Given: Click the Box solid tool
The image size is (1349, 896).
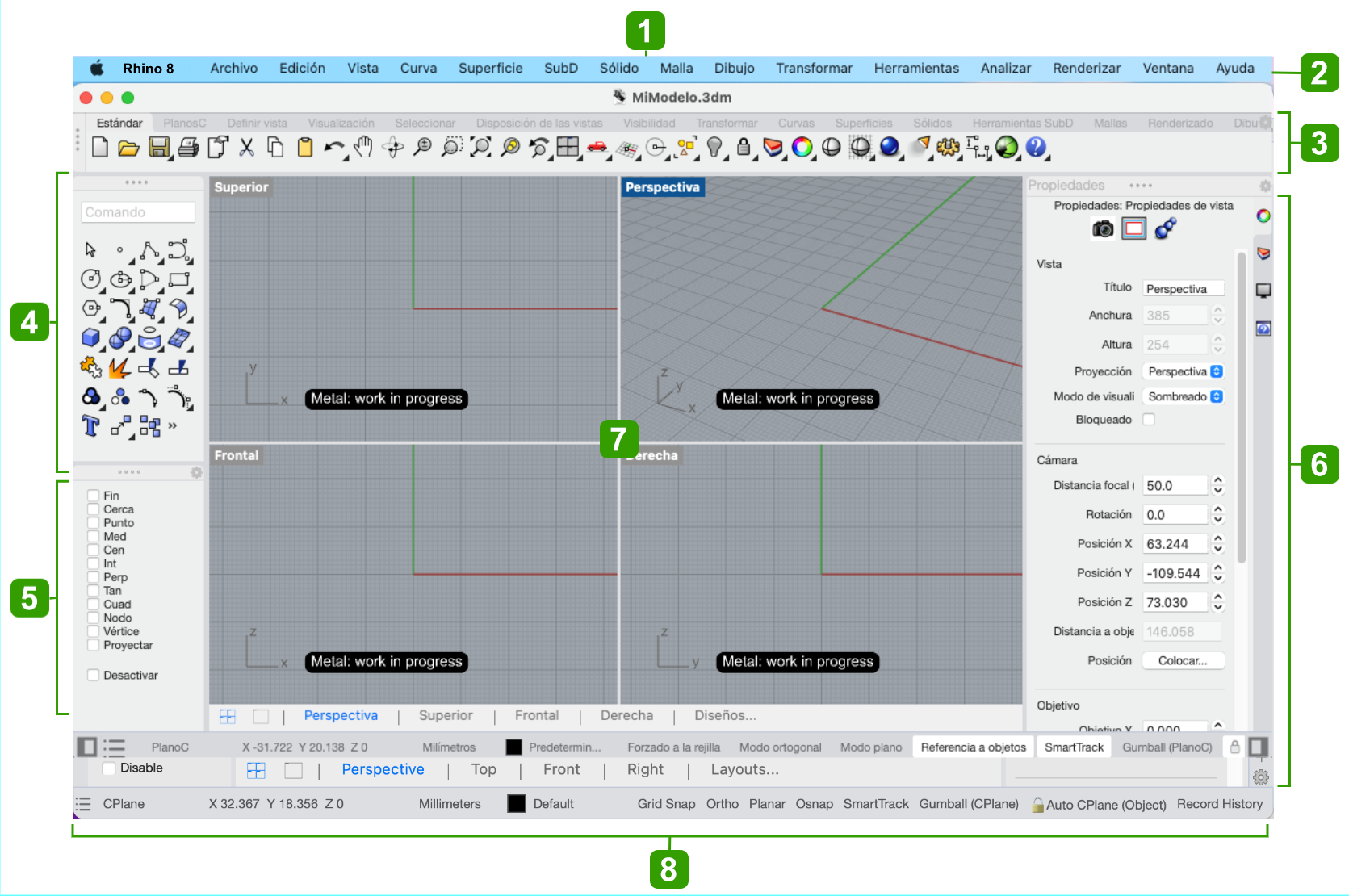Looking at the screenshot, I should [x=90, y=337].
